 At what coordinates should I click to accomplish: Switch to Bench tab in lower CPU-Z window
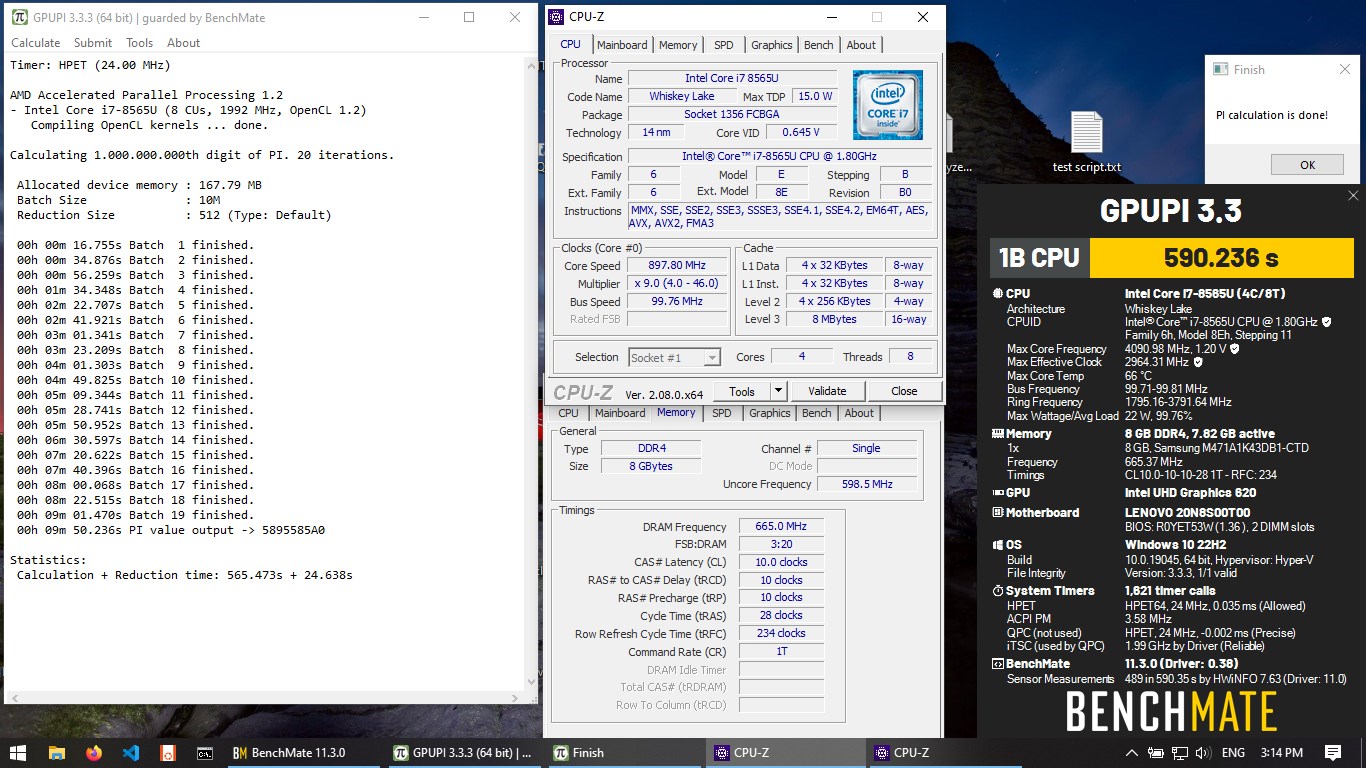[x=816, y=413]
